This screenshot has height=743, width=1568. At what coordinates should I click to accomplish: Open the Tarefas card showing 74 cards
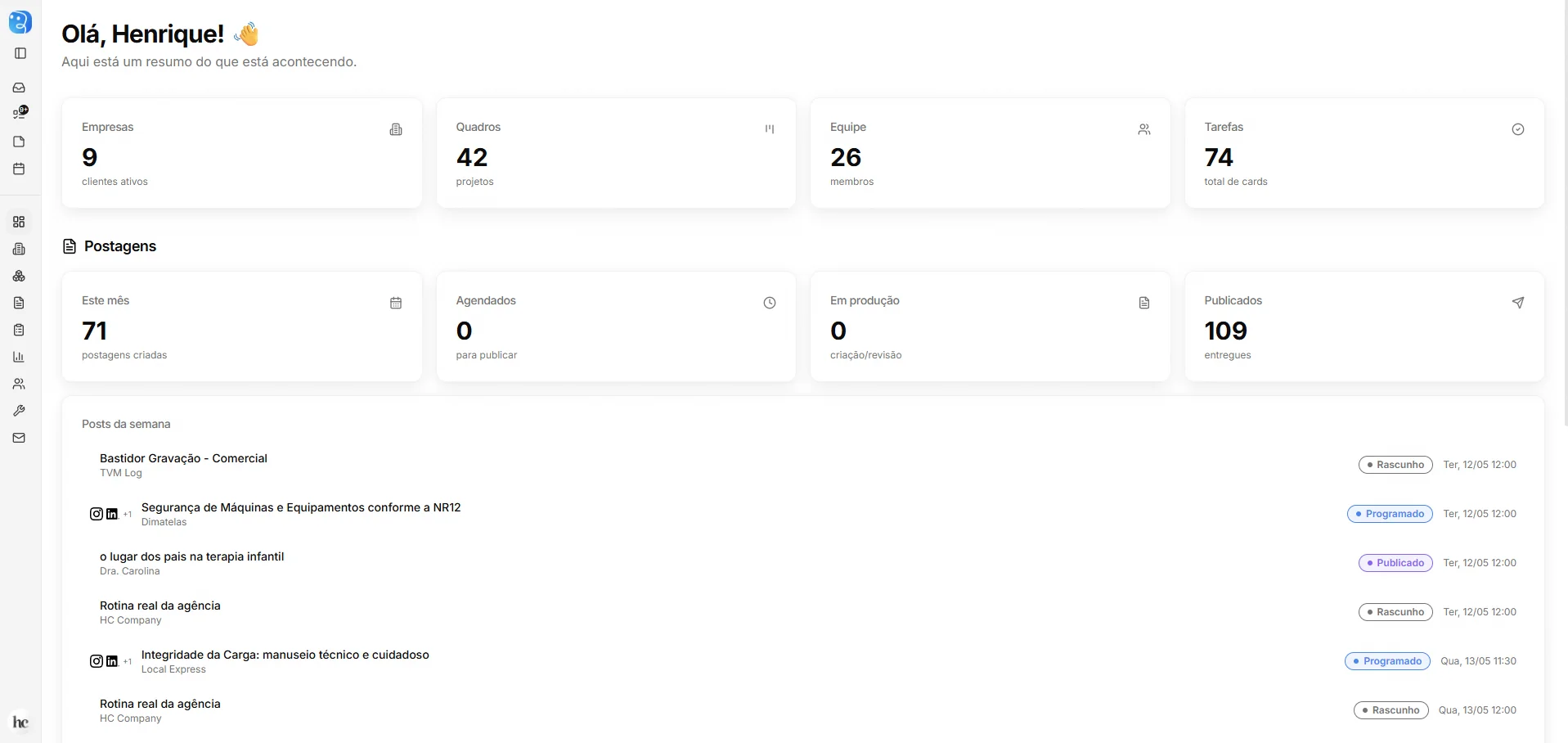(1364, 153)
